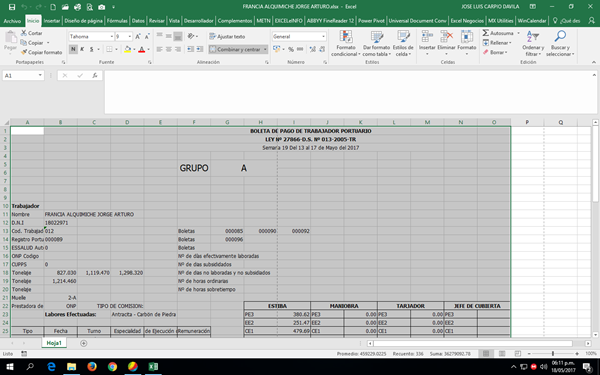Toggle bold N formatting button
Viewport: 600px width, 375px height.
tap(73, 49)
